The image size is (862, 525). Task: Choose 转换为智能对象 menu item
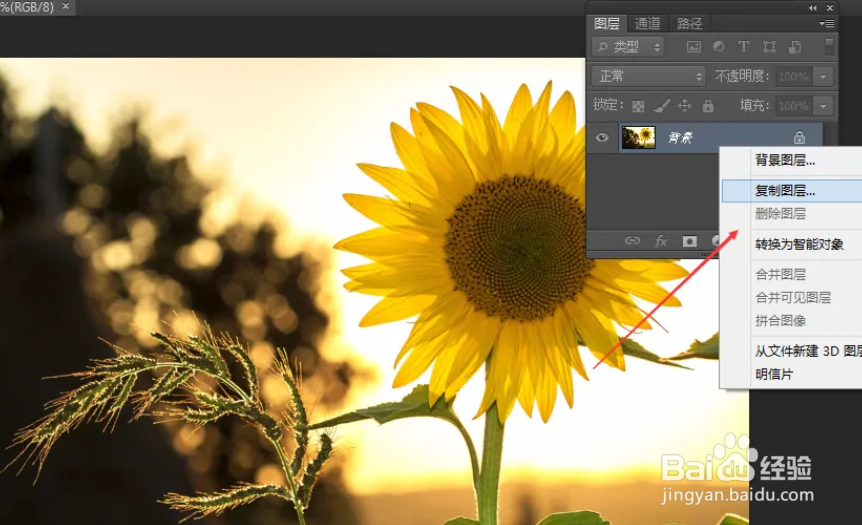[x=799, y=245]
